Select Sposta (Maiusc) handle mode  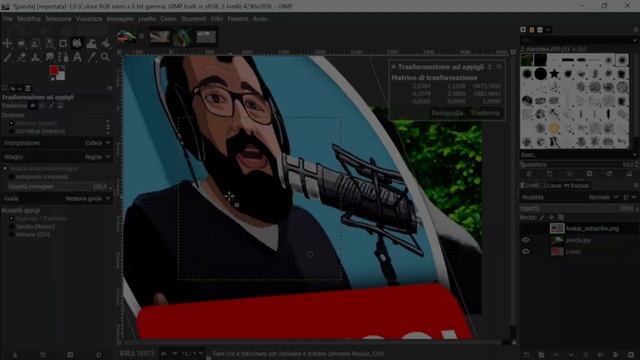click(x=11, y=227)
